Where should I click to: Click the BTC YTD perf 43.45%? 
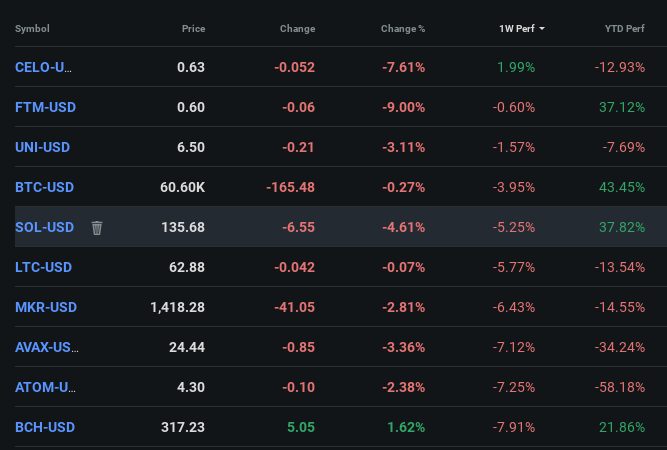(622, 187)
